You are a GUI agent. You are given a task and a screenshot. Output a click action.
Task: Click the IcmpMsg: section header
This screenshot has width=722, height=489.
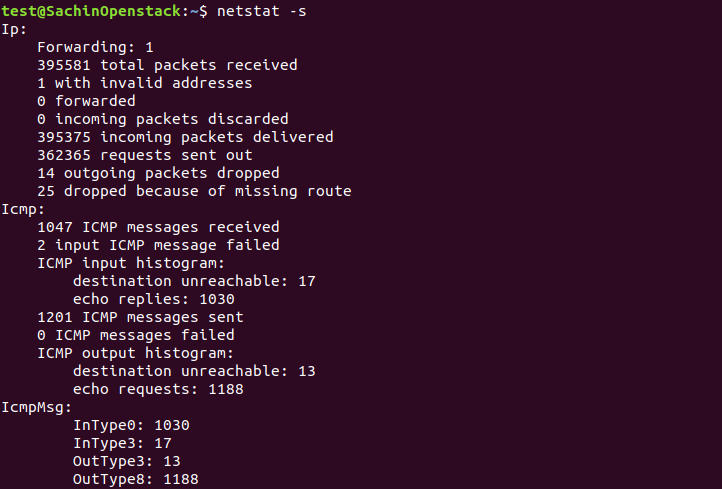pos(36,408)
